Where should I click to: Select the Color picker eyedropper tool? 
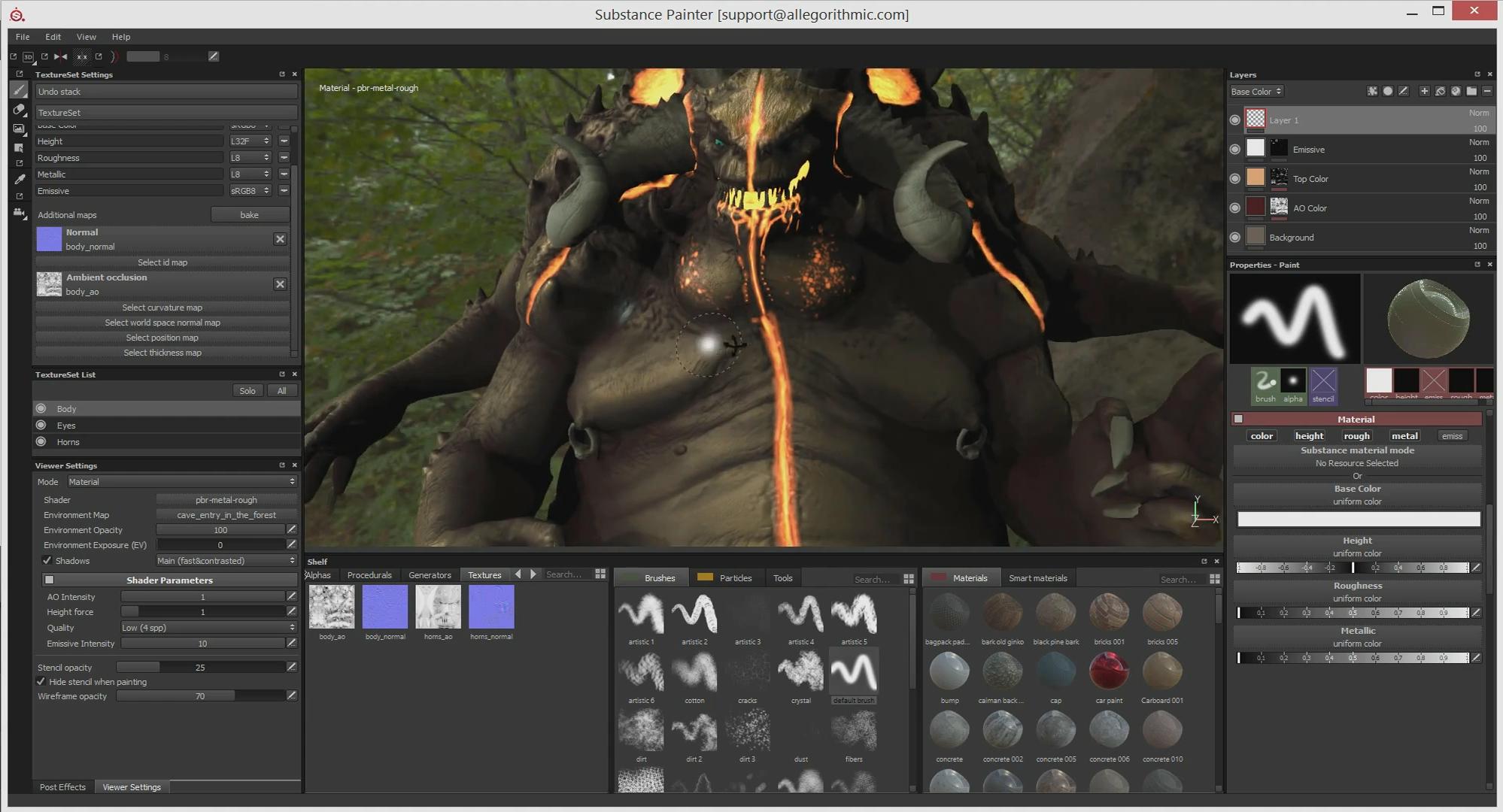20,179
